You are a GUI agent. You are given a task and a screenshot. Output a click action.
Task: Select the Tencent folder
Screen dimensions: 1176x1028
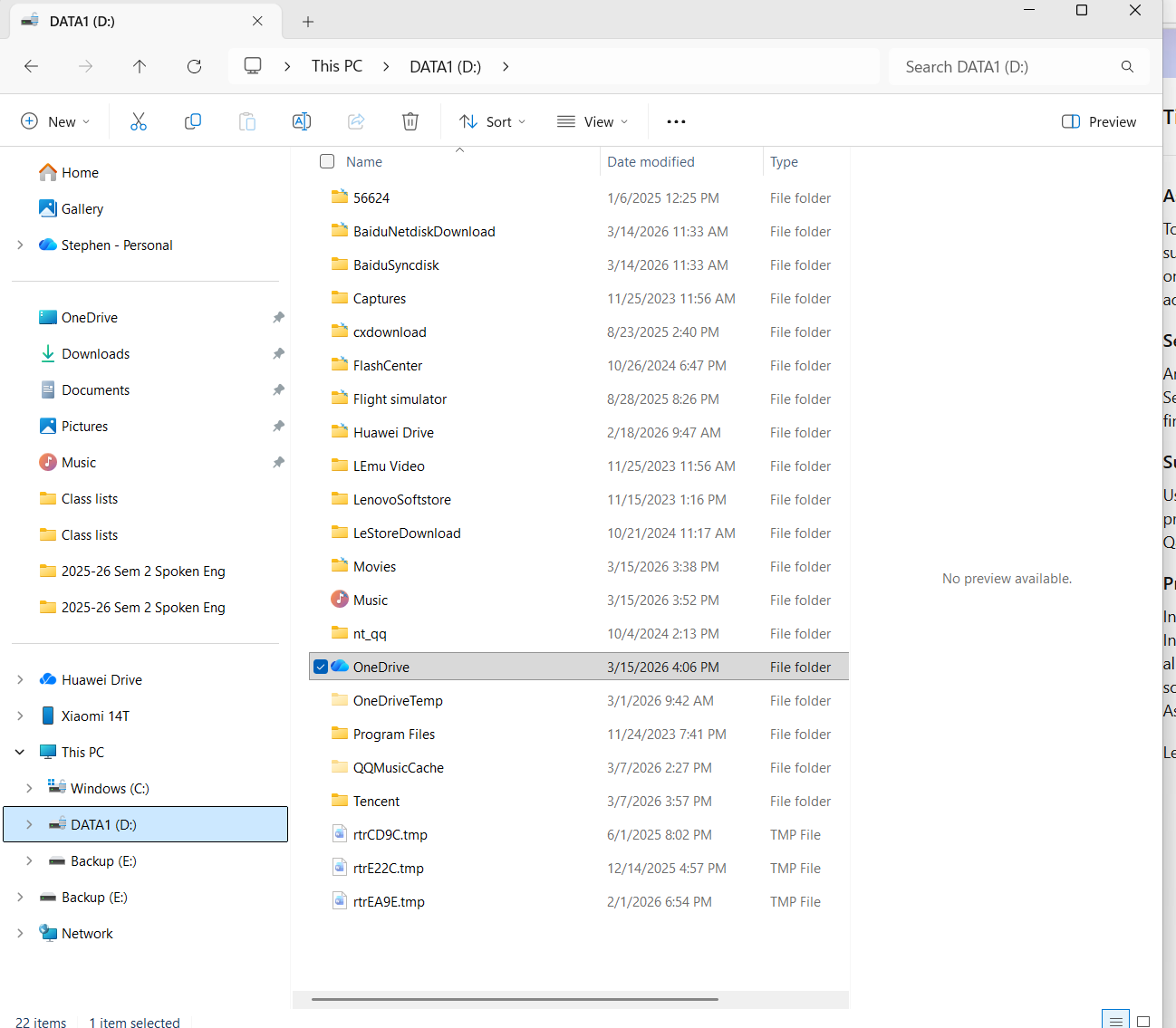[579, 801]
